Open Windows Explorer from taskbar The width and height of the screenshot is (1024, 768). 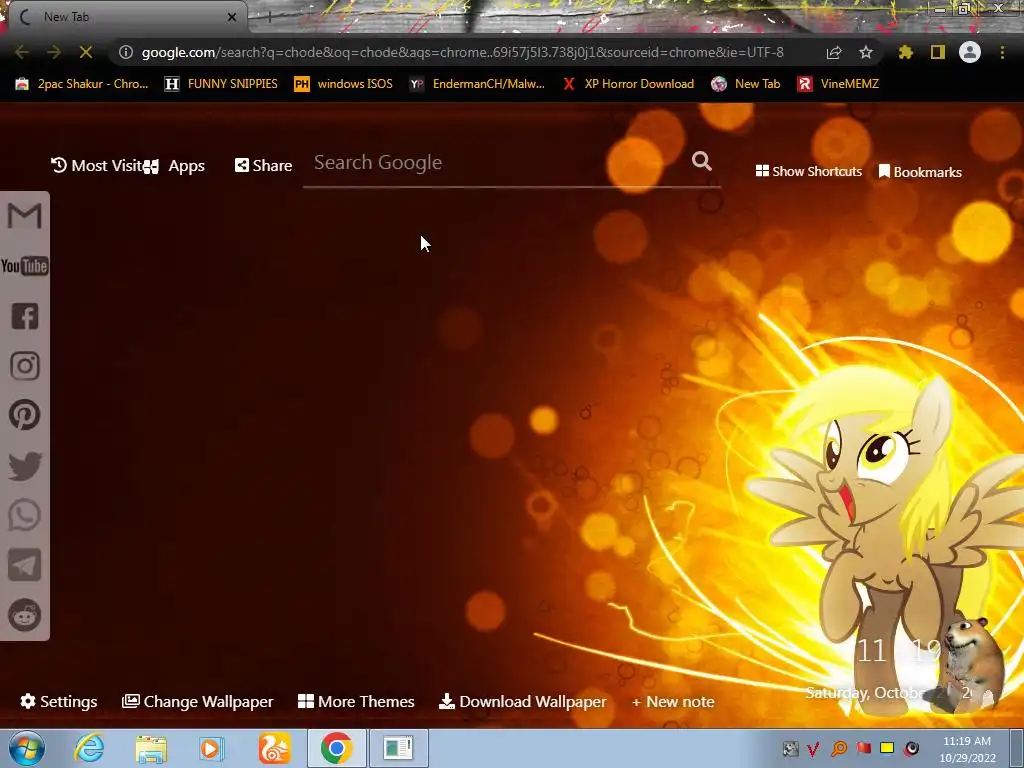coord(151,748)
